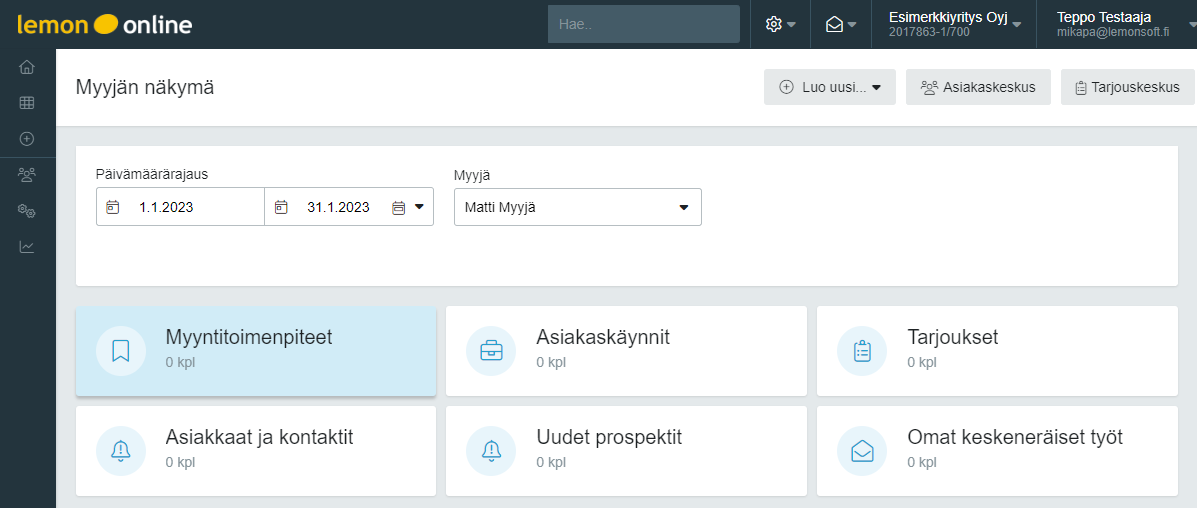The width and height of the screenshot is (1197, 508).
Task: Open the customers people icon in sidebar
Action: pos(27,175)
